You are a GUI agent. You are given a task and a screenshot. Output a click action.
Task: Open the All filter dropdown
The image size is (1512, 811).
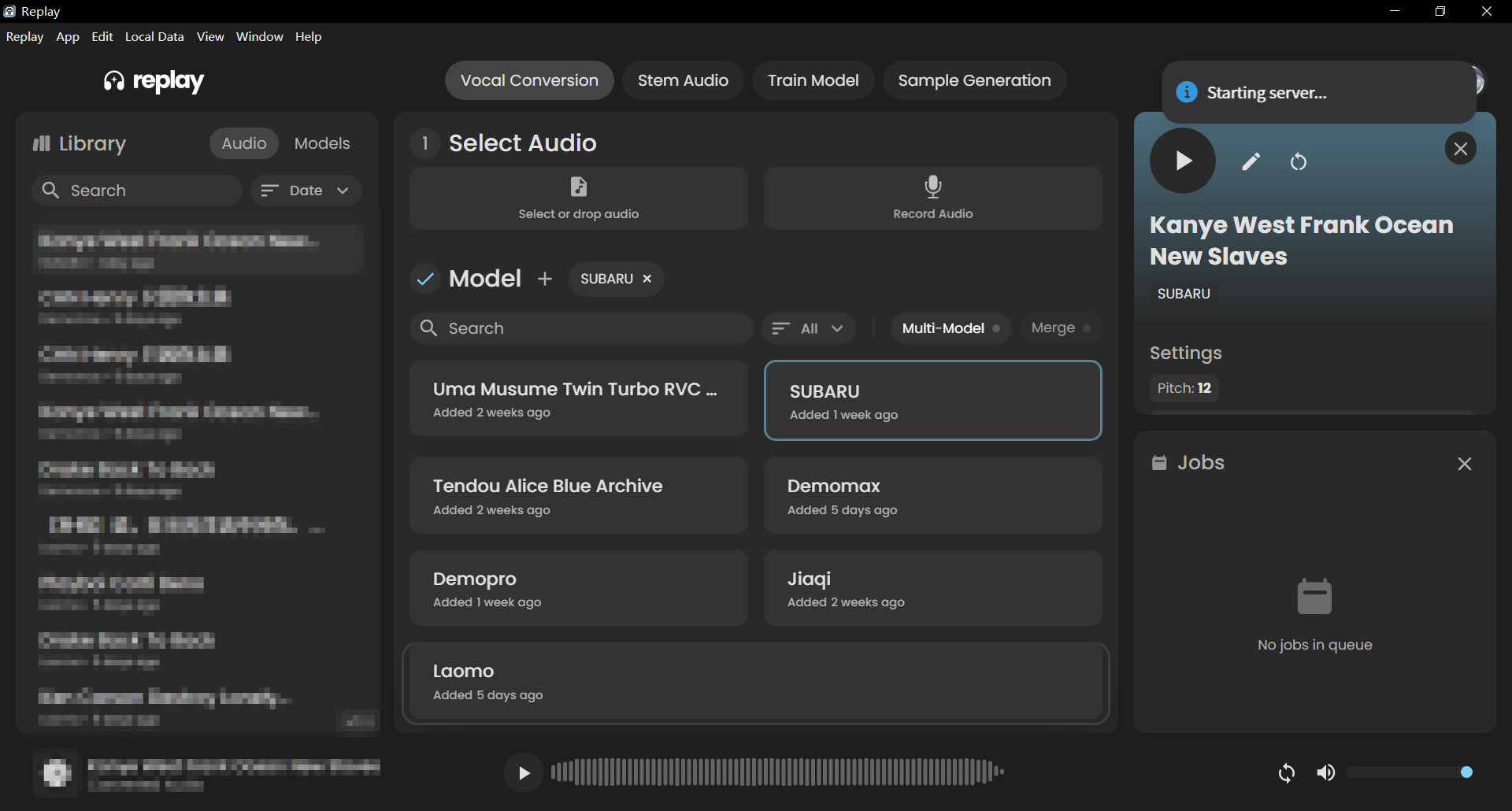click(809, 328)
